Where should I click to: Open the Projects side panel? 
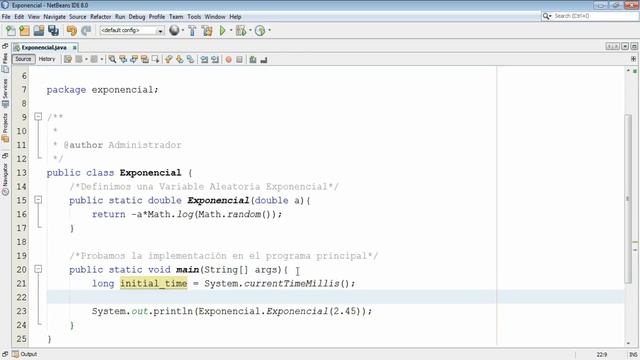pyautogui.click(x=5, y=128)
